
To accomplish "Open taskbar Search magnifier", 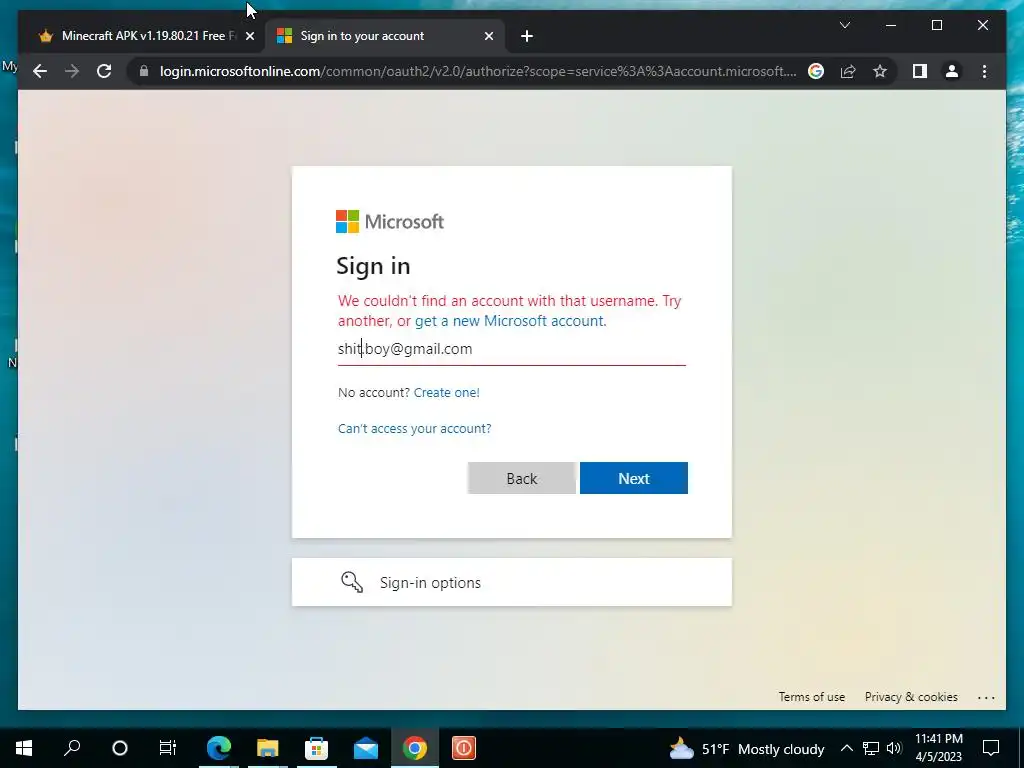I will click(x=72, y=748).
